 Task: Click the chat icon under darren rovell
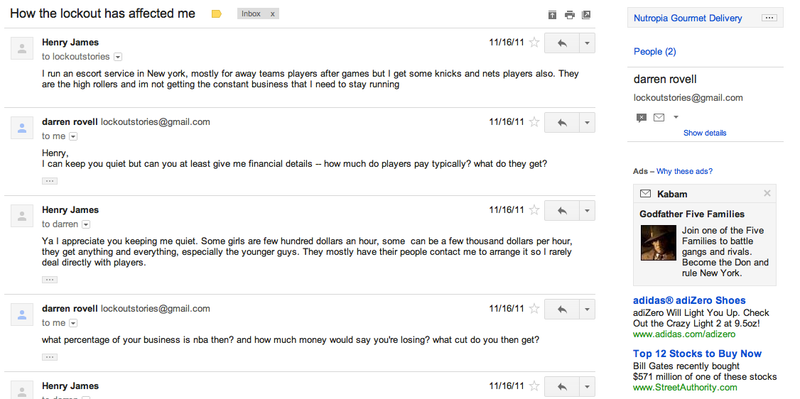642,118
